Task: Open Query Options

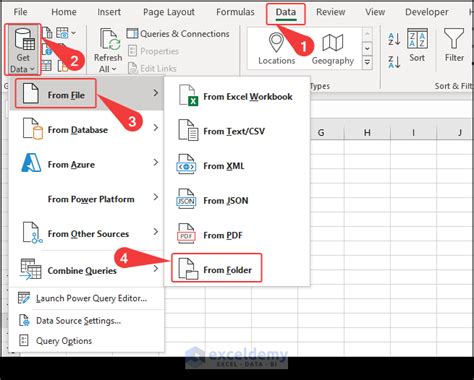Action: 87,341
